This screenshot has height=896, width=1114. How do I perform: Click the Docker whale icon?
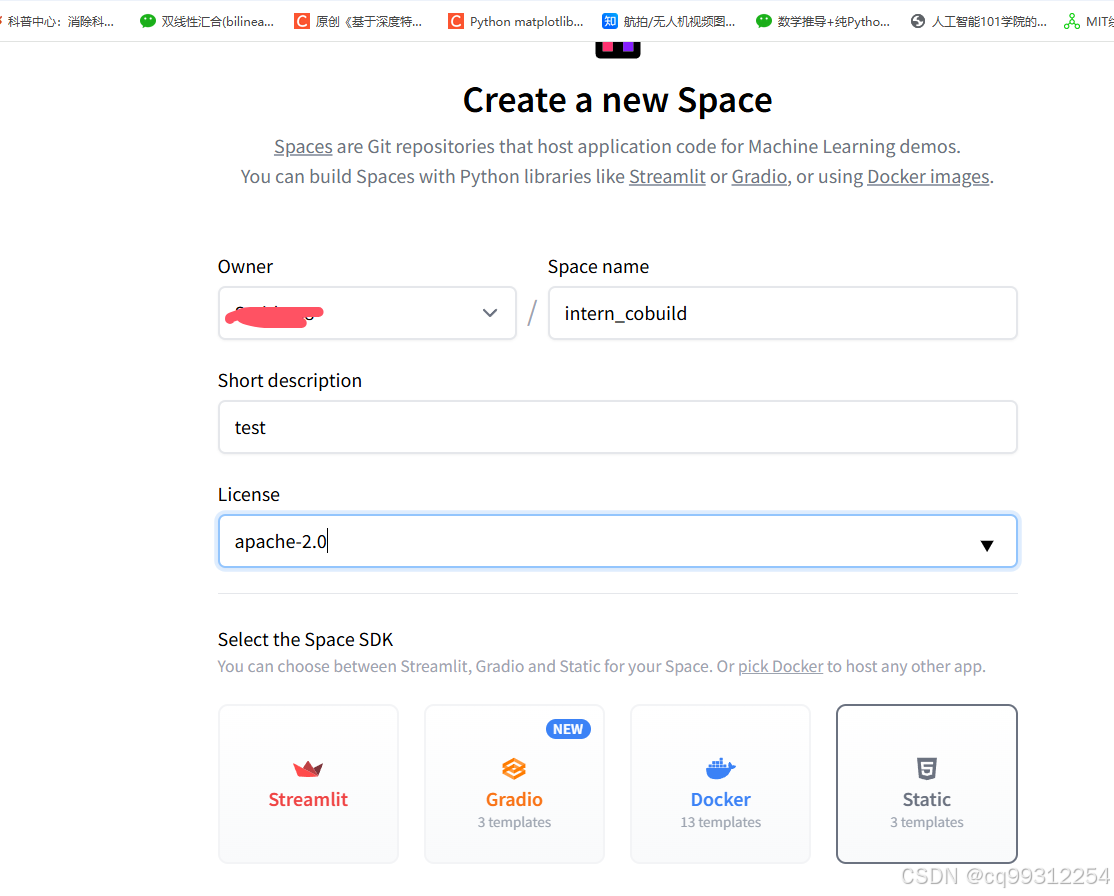tap(720, 768)
